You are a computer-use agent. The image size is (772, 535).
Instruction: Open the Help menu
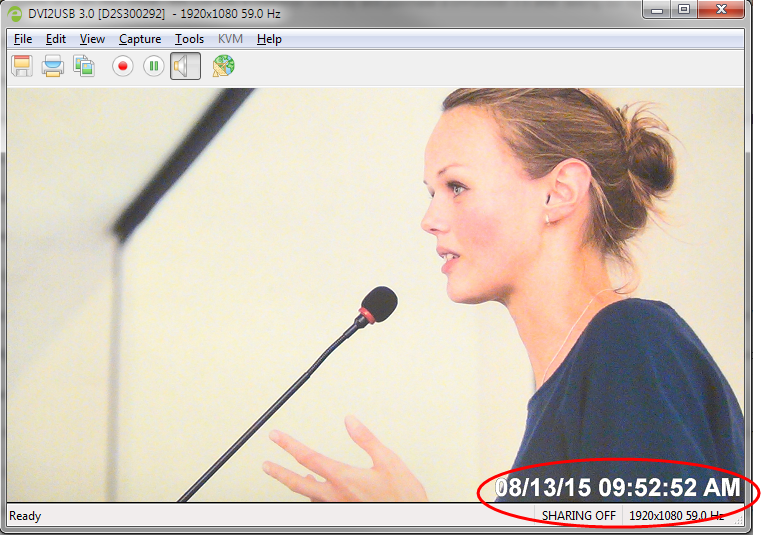click(269, 39)
